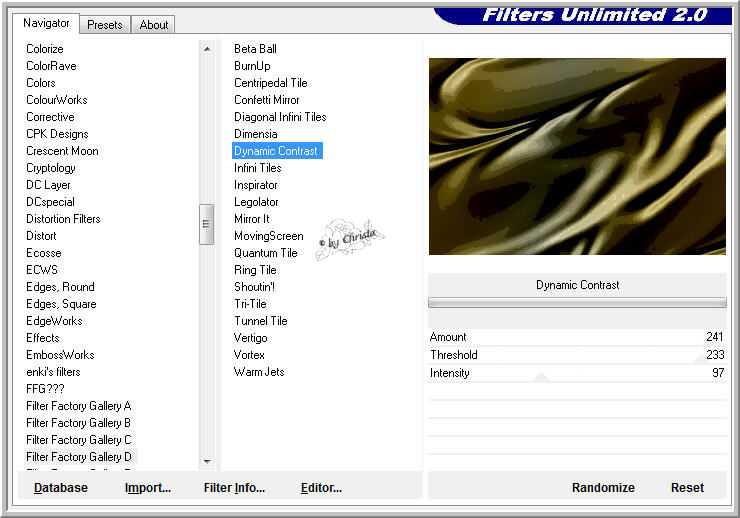This screenshot has height=518, width=740.
Task: Choose the Beta Ball filter
Action: (x=255, y=49)
